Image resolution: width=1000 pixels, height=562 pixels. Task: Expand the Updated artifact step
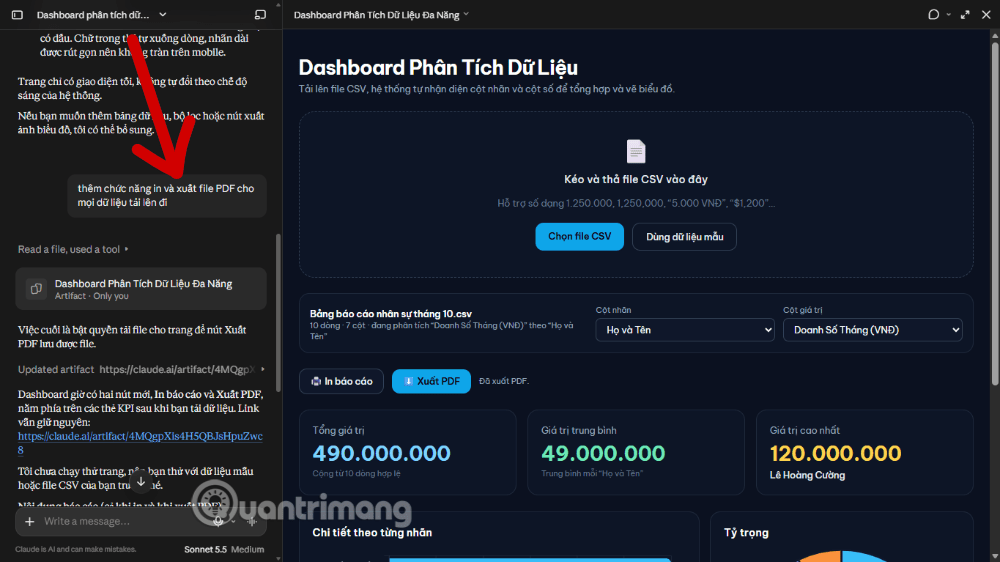pos(141,369)
